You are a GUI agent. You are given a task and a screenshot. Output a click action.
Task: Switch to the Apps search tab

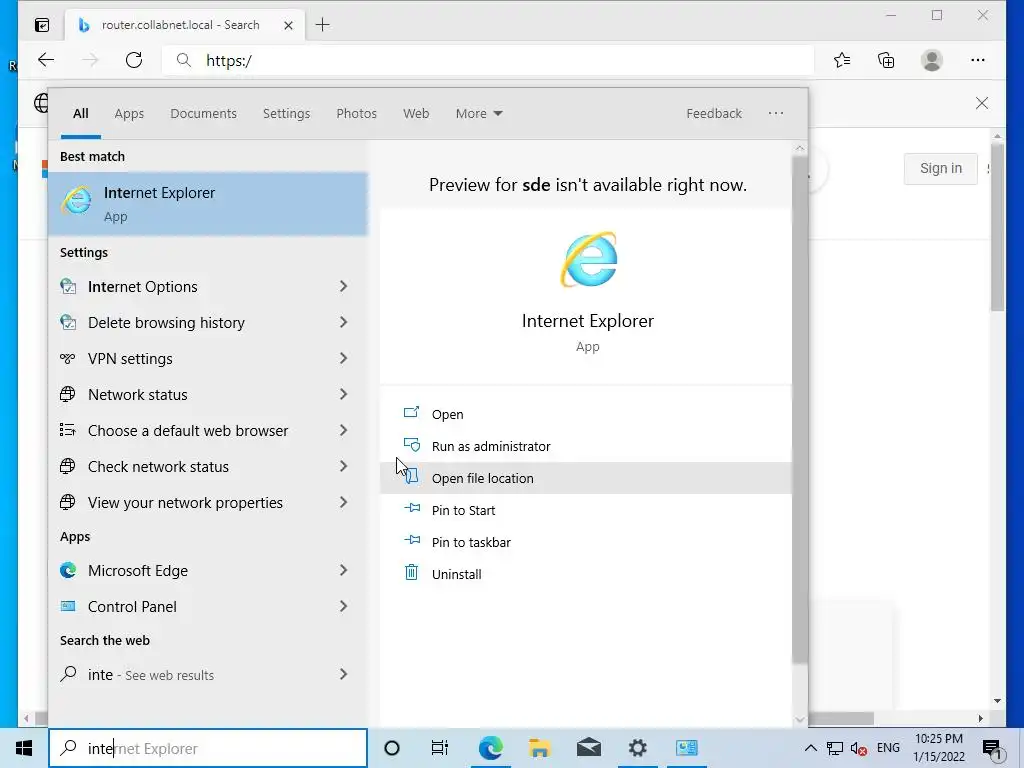(x=129, y=113)
